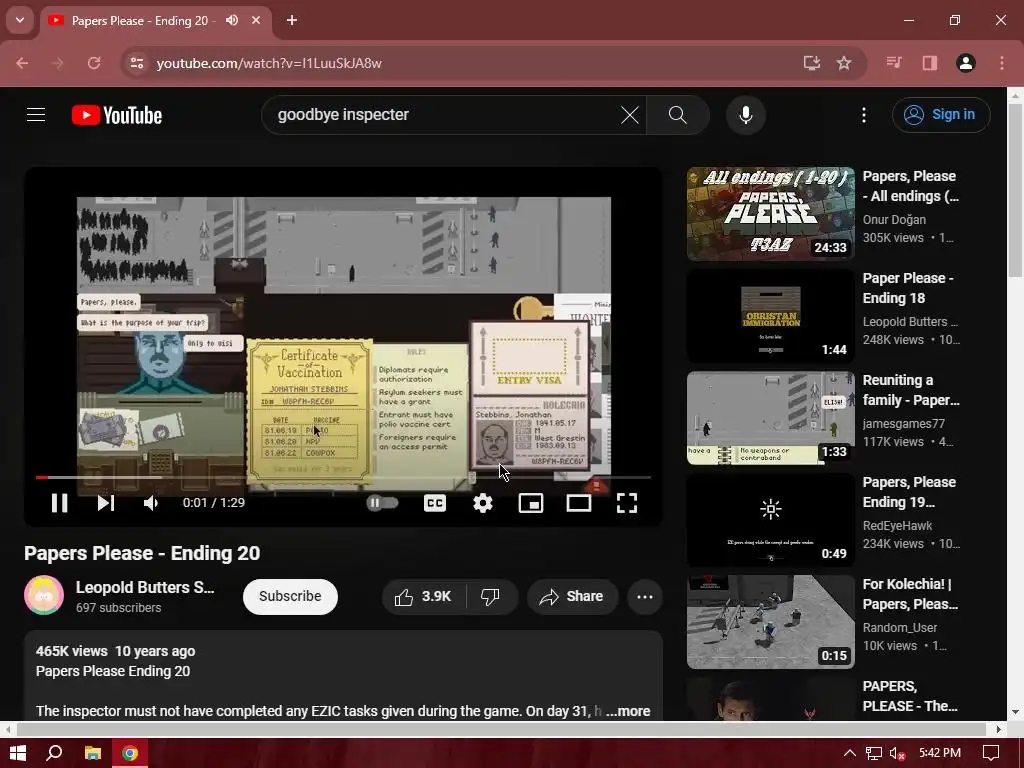The image size is (1024, 768).
Task: Open media controls icon in toolbar
Action: point(894,63)
